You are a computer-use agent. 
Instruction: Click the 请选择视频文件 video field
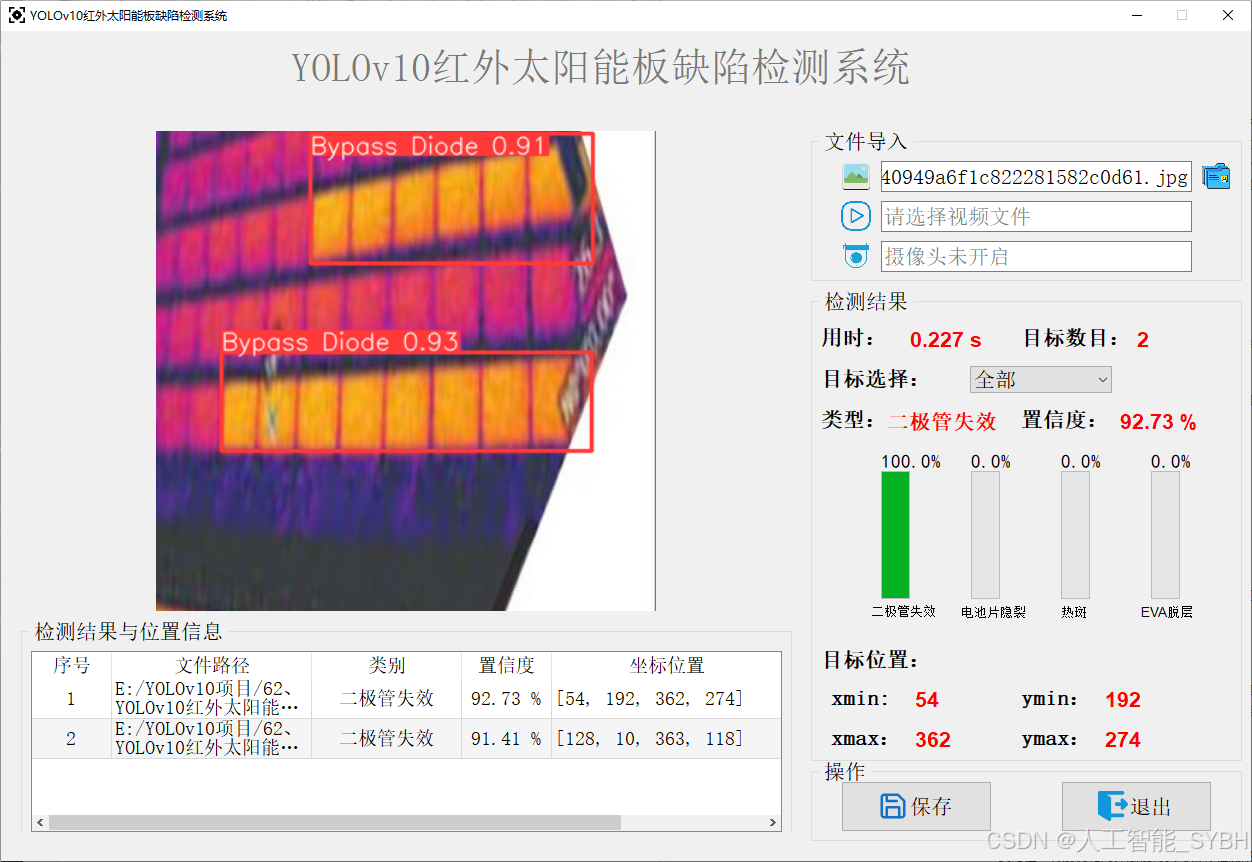point(1036,216)
